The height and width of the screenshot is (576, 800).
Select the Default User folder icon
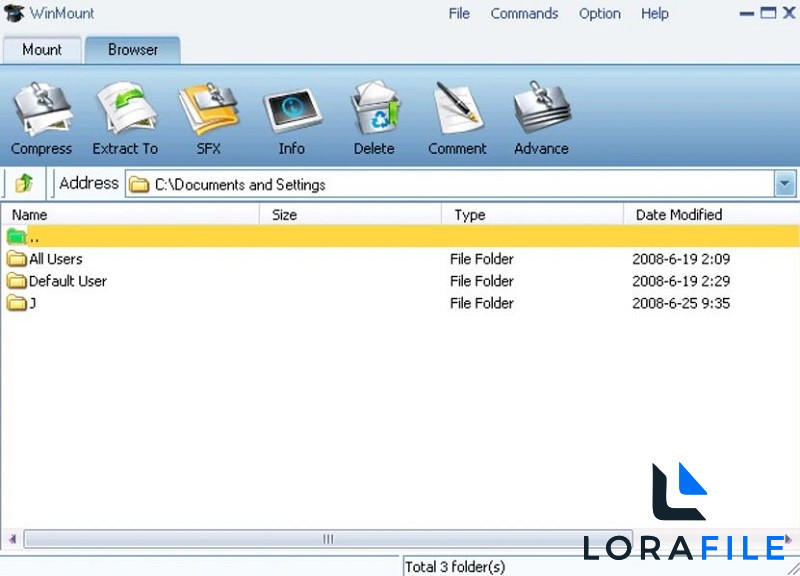click(x=17, y=281)
